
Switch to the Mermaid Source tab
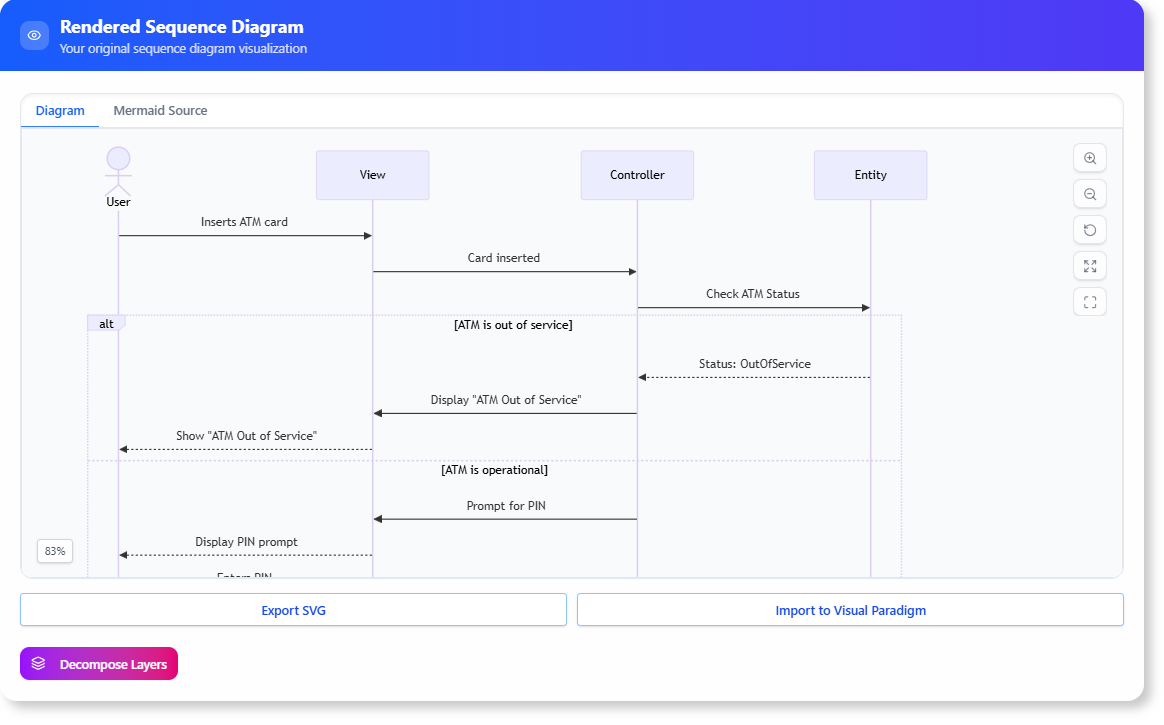tap(160, 111)
